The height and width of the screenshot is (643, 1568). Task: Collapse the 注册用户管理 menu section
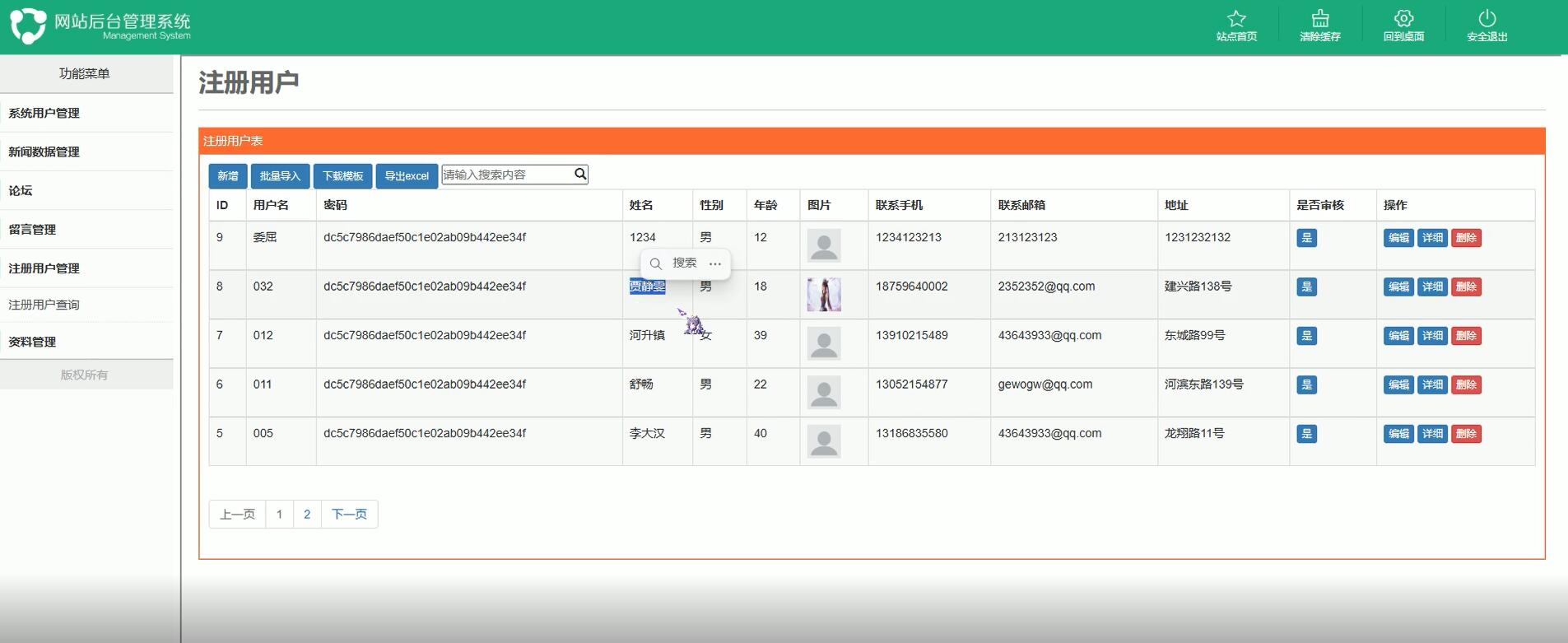pyautogui.click(x=44, y=268)
